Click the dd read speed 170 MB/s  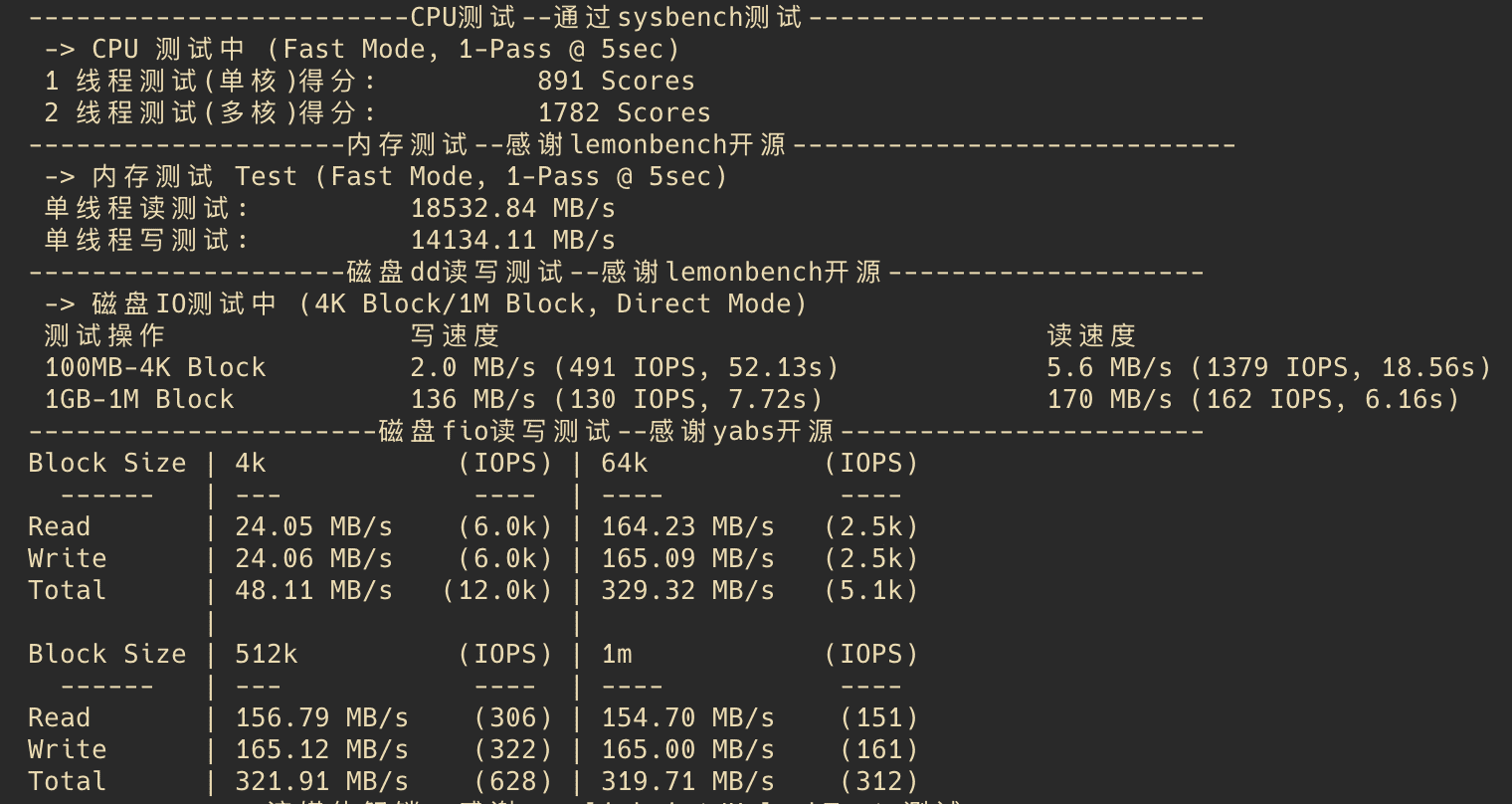[x=1109, y=399]
